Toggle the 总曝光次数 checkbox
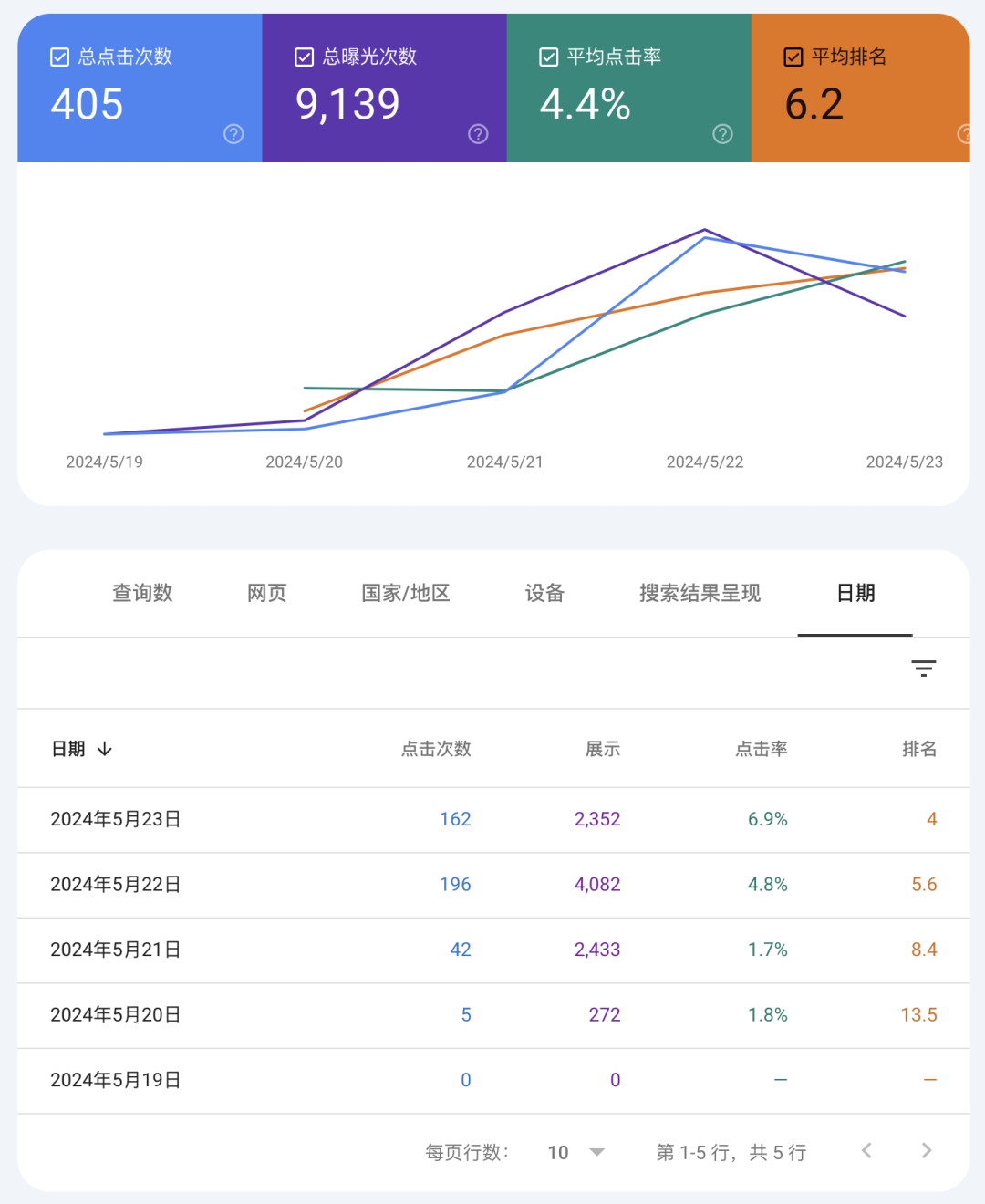 coord(304,57)
